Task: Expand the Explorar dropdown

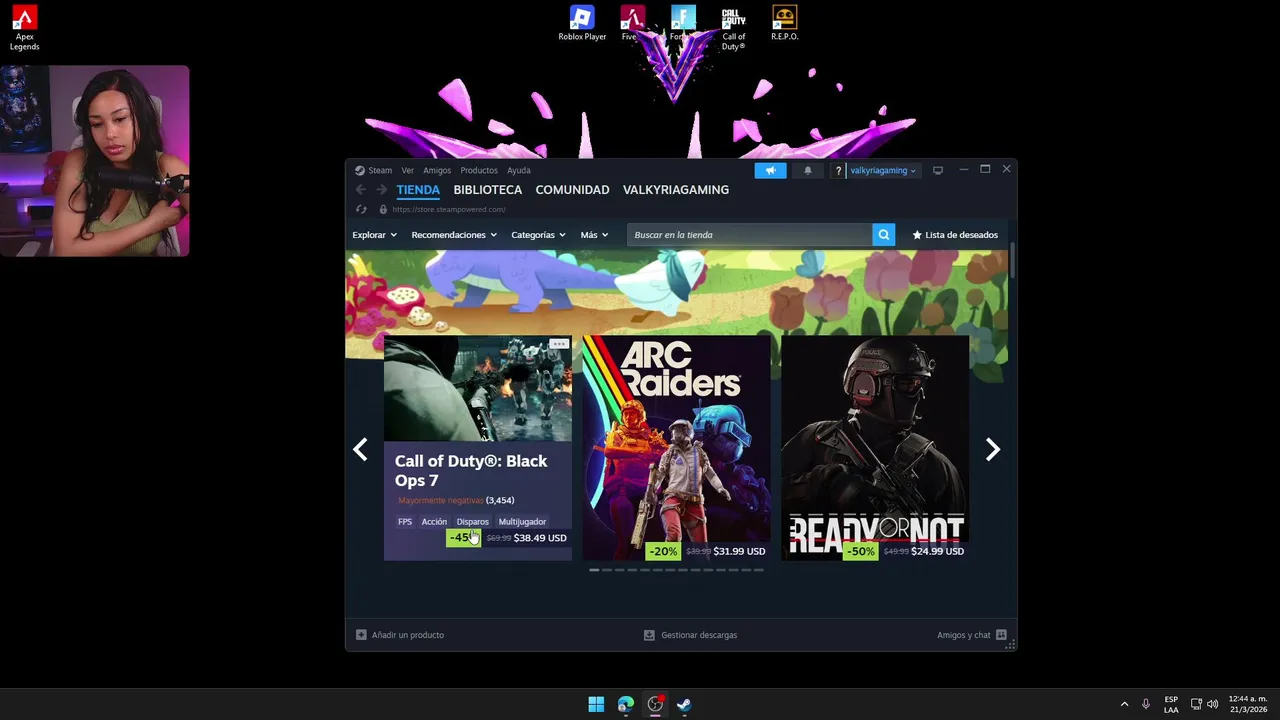Action: tap(374, 235)
